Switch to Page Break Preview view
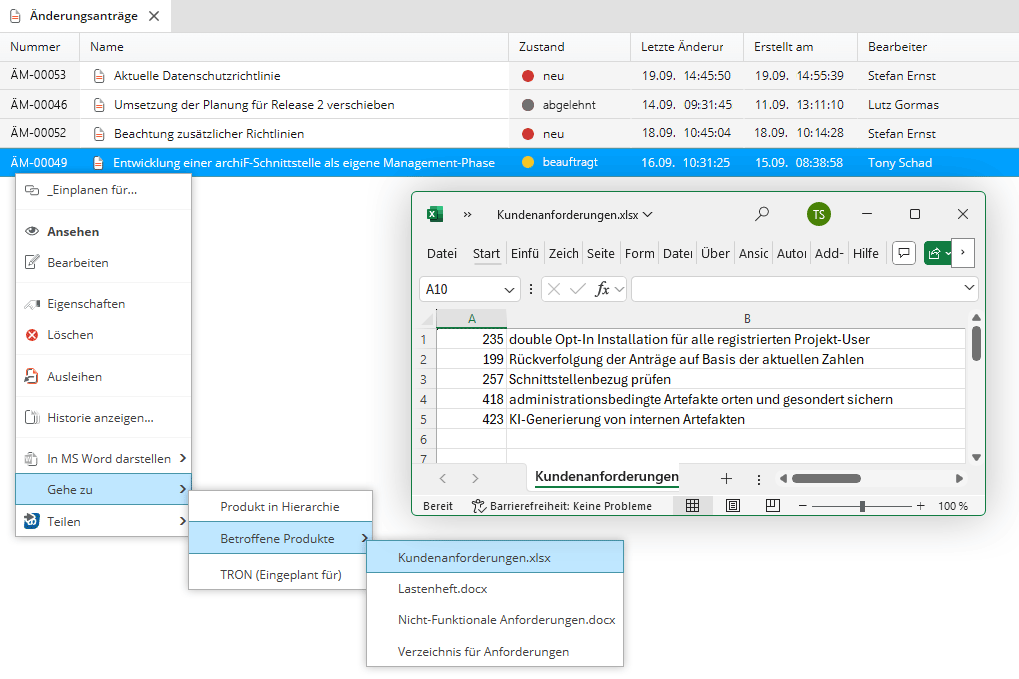Viewport: 1019px width, 679px height. tap(772, 506)
